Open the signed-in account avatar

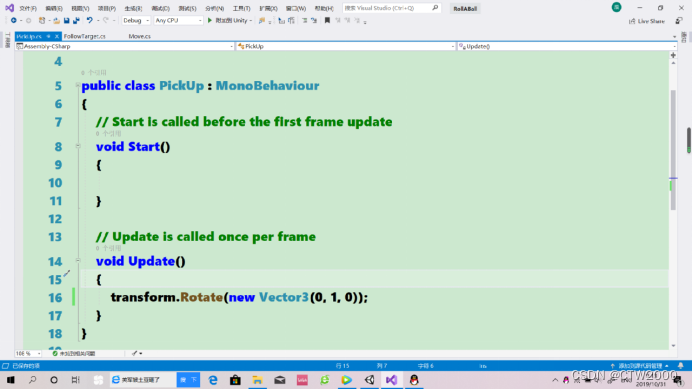tap(617, 7)
